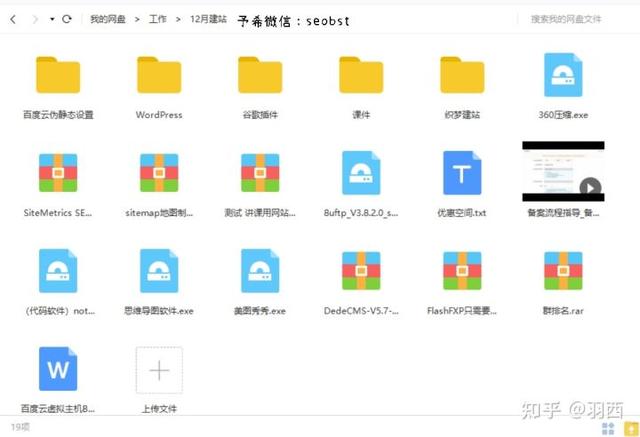The image size is (640, 437).
Task: Click the 上传文件 plus tile
Action: (x=159, y=370)
